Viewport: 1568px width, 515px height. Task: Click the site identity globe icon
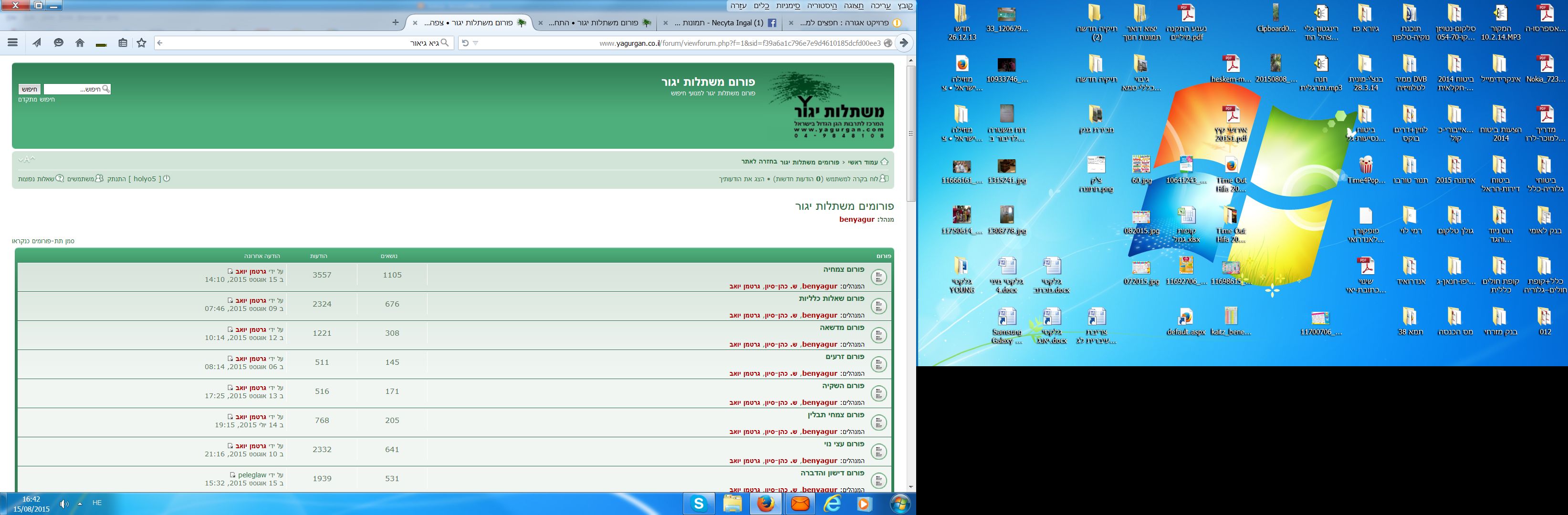coord(888,42)
